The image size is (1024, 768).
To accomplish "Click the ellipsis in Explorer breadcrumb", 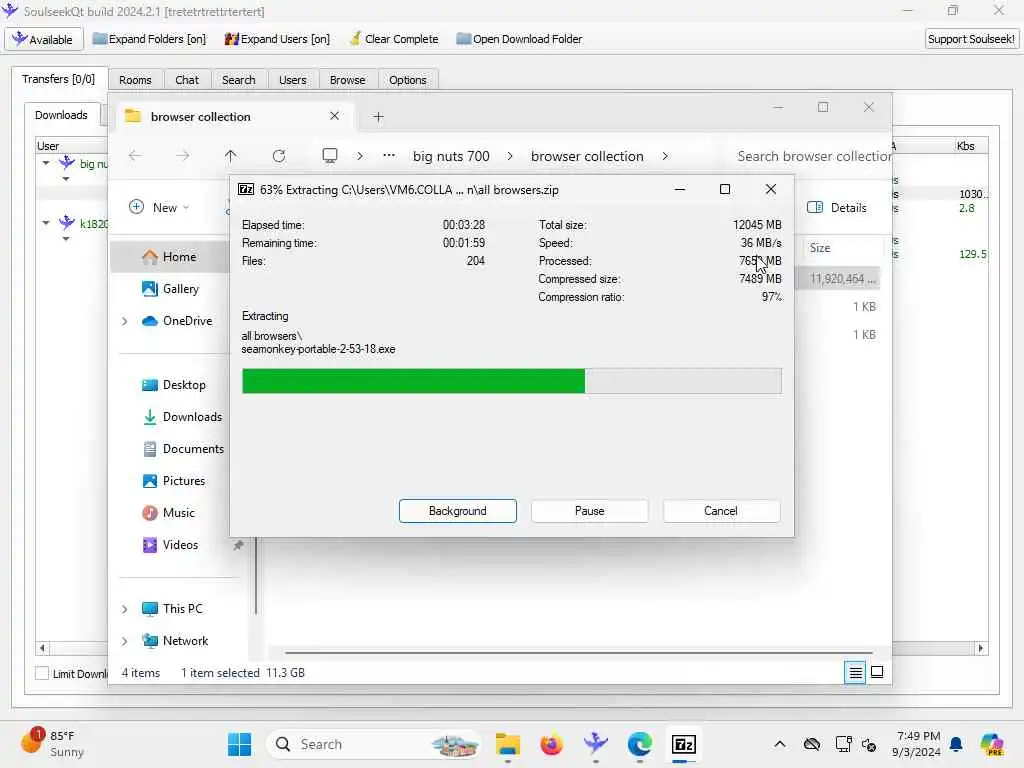I will [389, 156].
